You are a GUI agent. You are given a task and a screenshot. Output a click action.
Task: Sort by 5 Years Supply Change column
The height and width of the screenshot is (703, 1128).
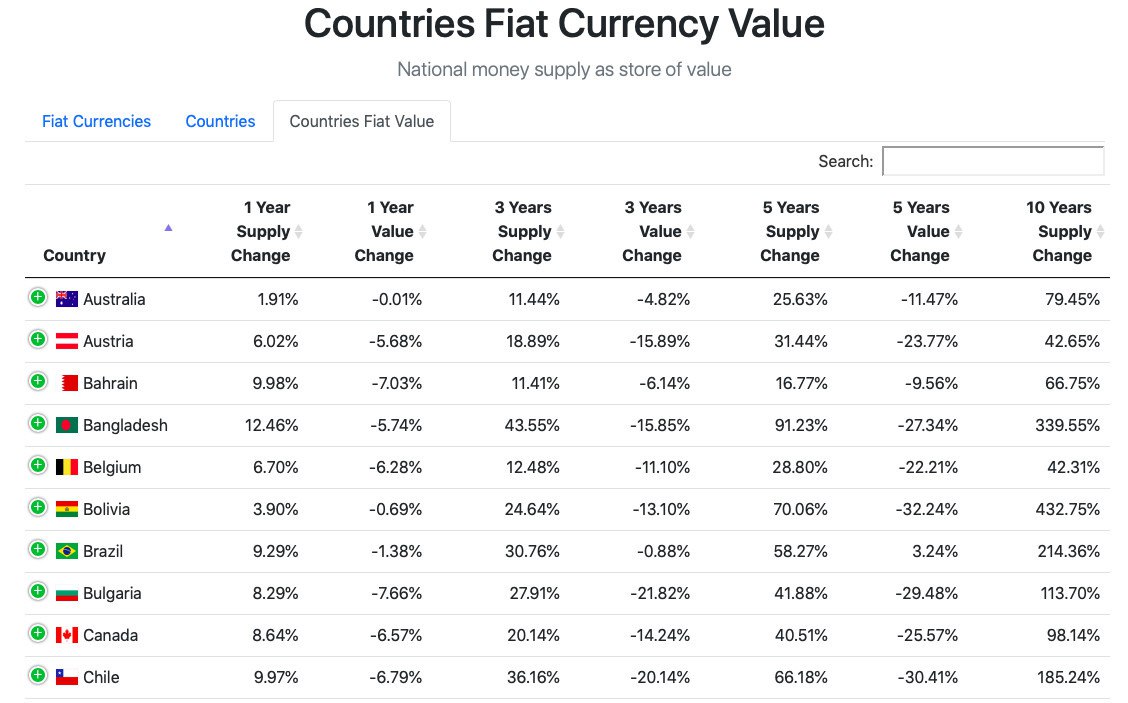tap(792, 231)
